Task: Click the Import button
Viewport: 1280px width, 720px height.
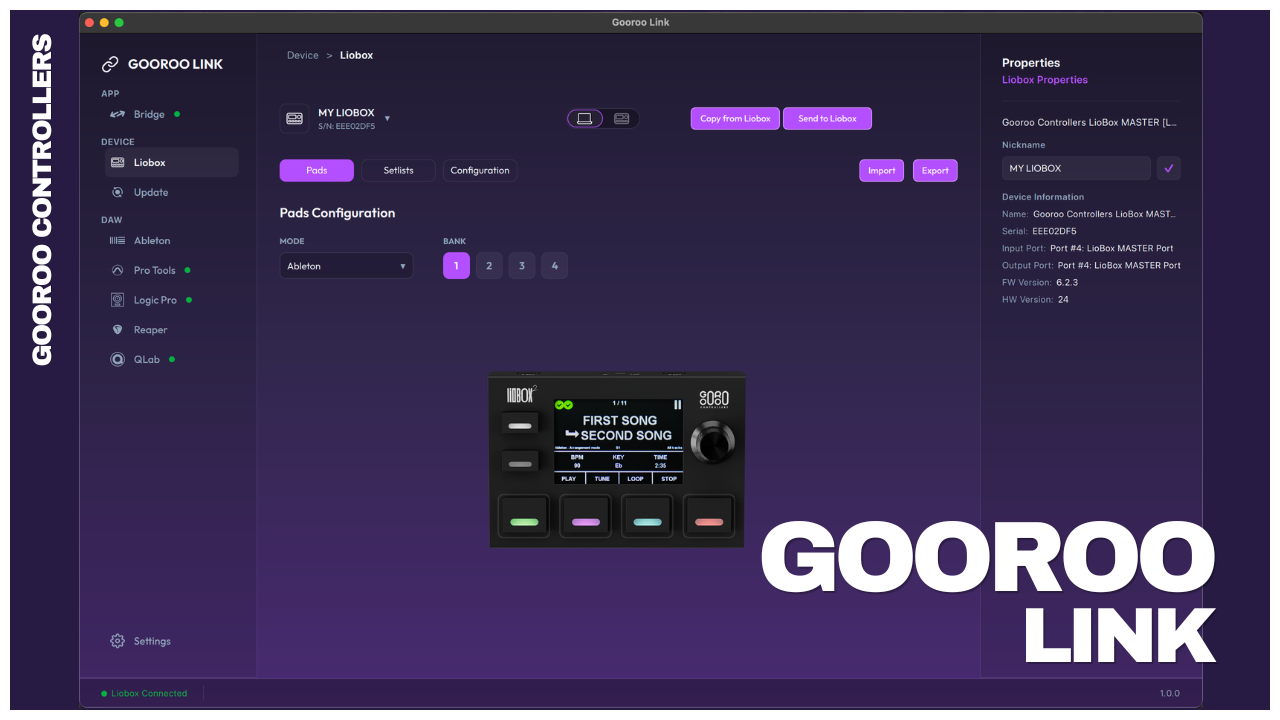Action: pos(882,171)
